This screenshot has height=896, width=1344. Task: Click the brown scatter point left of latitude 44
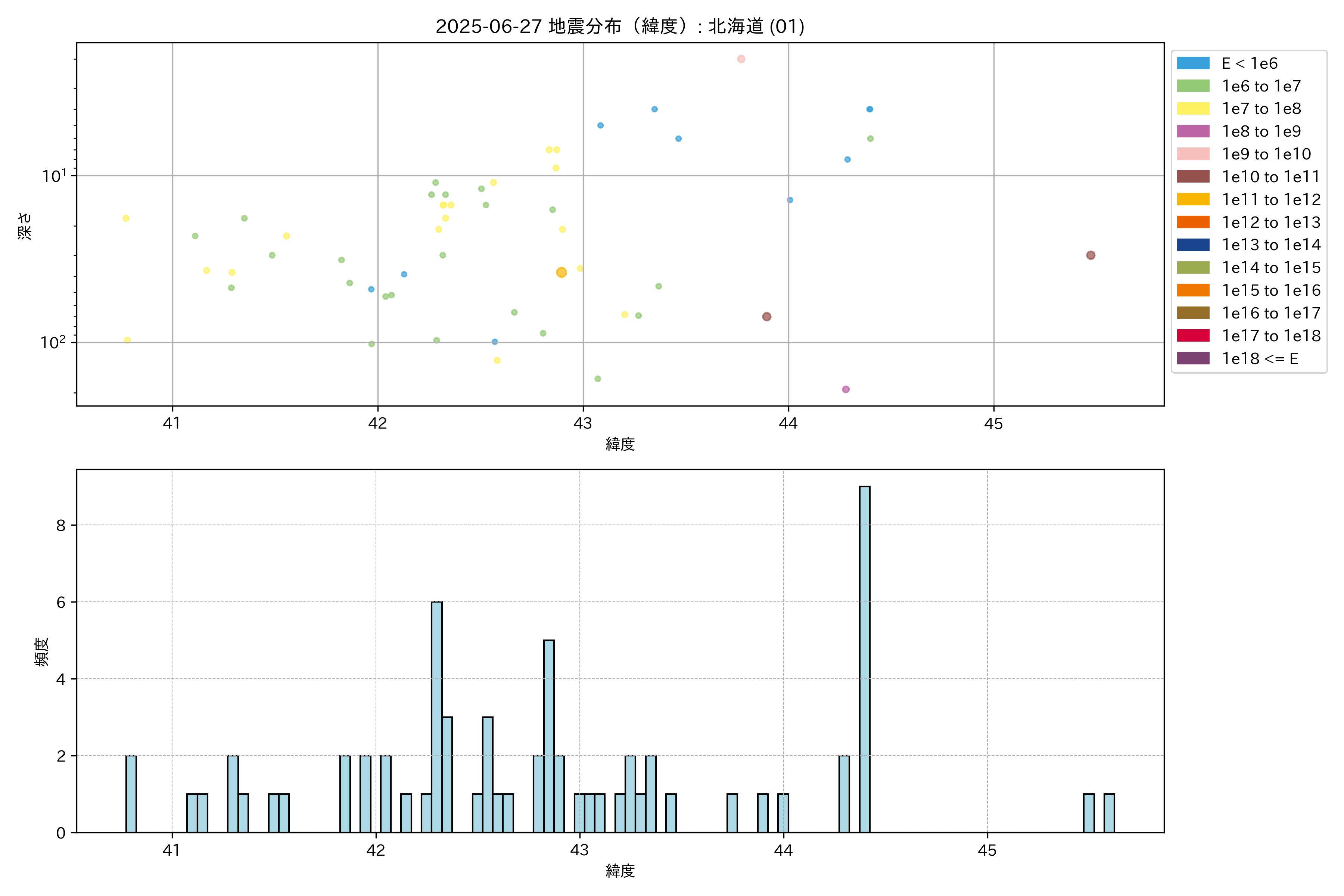coord(767,317)
